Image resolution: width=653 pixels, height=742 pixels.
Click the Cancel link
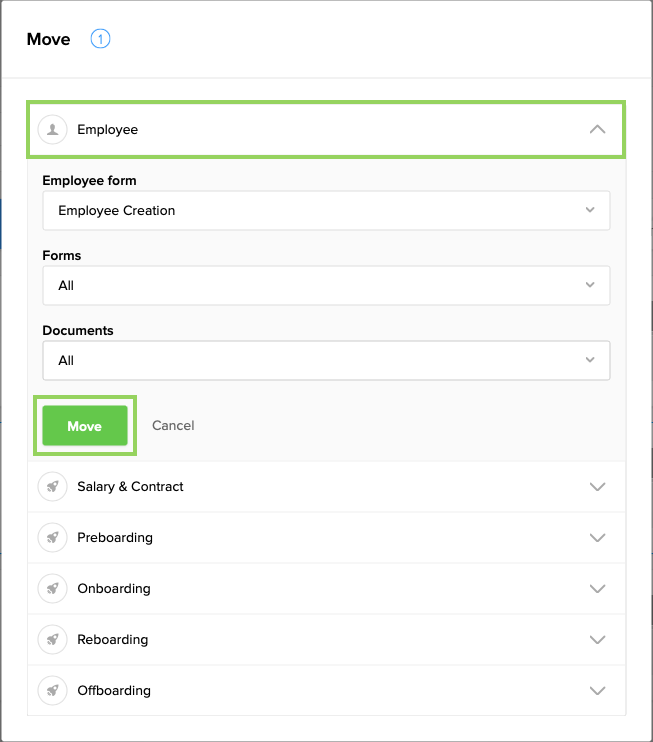[173, 426]
